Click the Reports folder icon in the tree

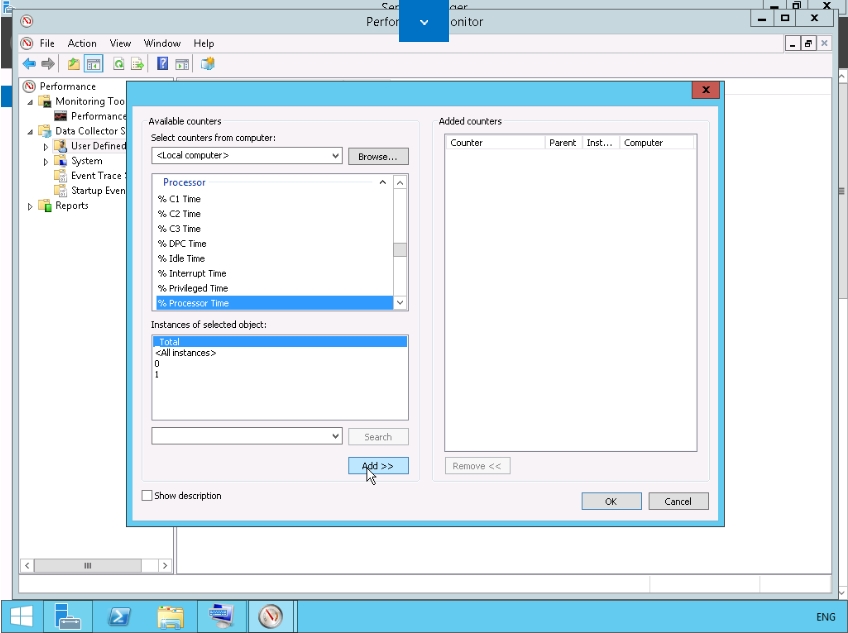click(45, 206)
